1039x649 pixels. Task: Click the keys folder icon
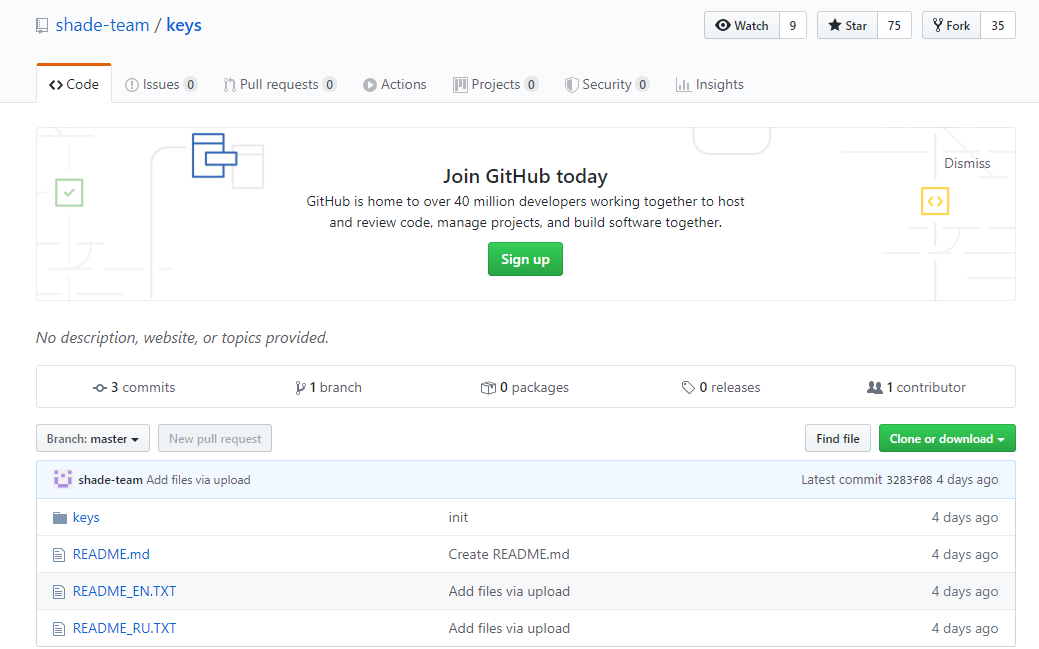58,518
